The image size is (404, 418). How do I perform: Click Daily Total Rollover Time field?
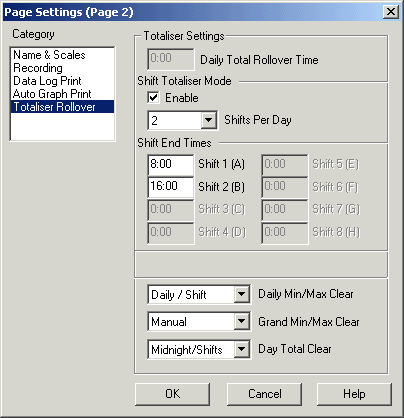[171, 59]
